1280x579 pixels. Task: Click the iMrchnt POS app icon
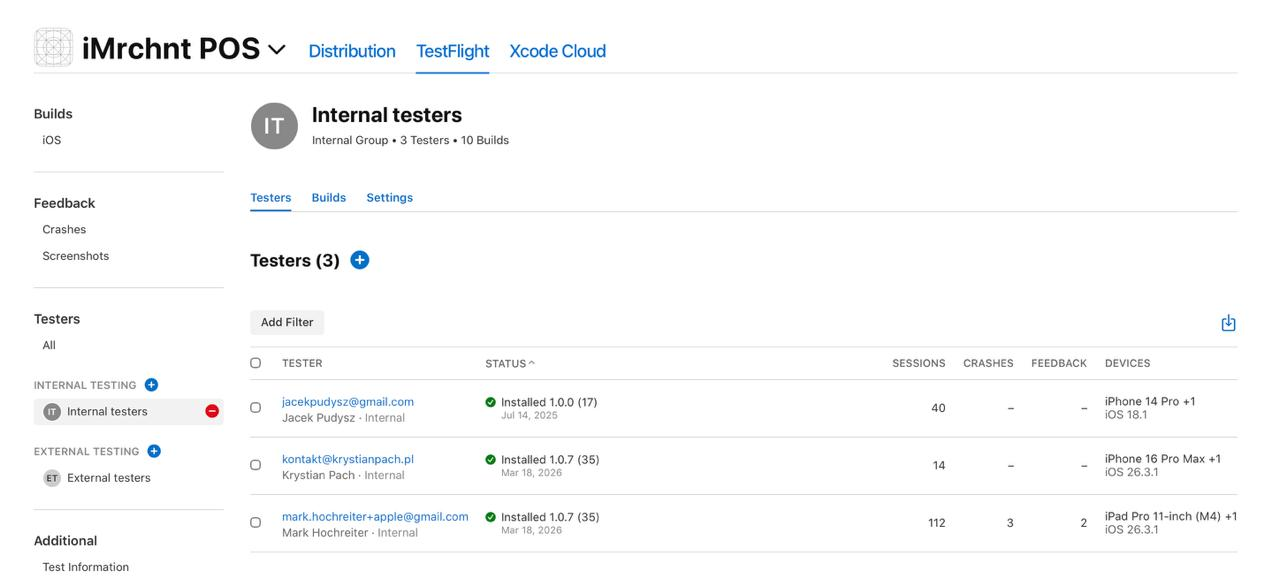point(53,47)
